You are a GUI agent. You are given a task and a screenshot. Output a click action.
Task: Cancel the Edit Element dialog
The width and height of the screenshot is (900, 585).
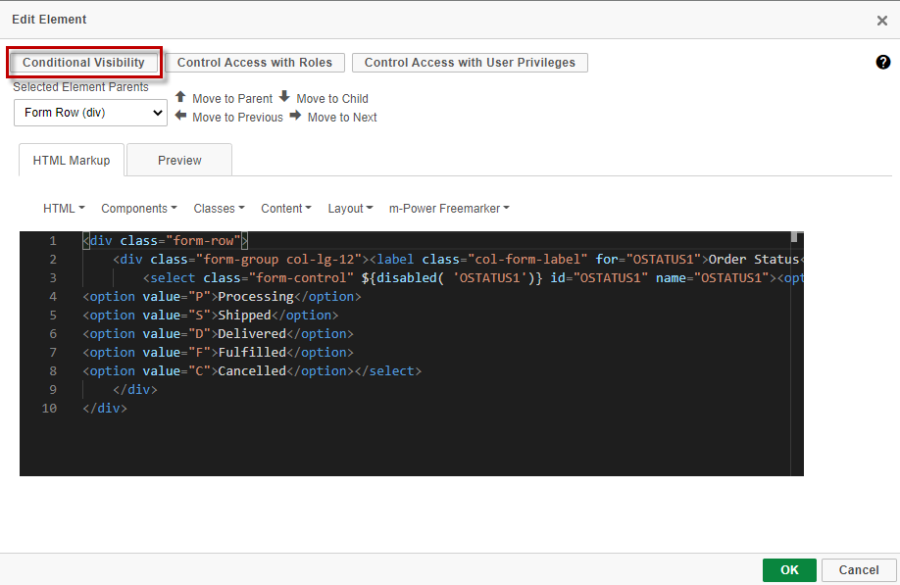859,569
